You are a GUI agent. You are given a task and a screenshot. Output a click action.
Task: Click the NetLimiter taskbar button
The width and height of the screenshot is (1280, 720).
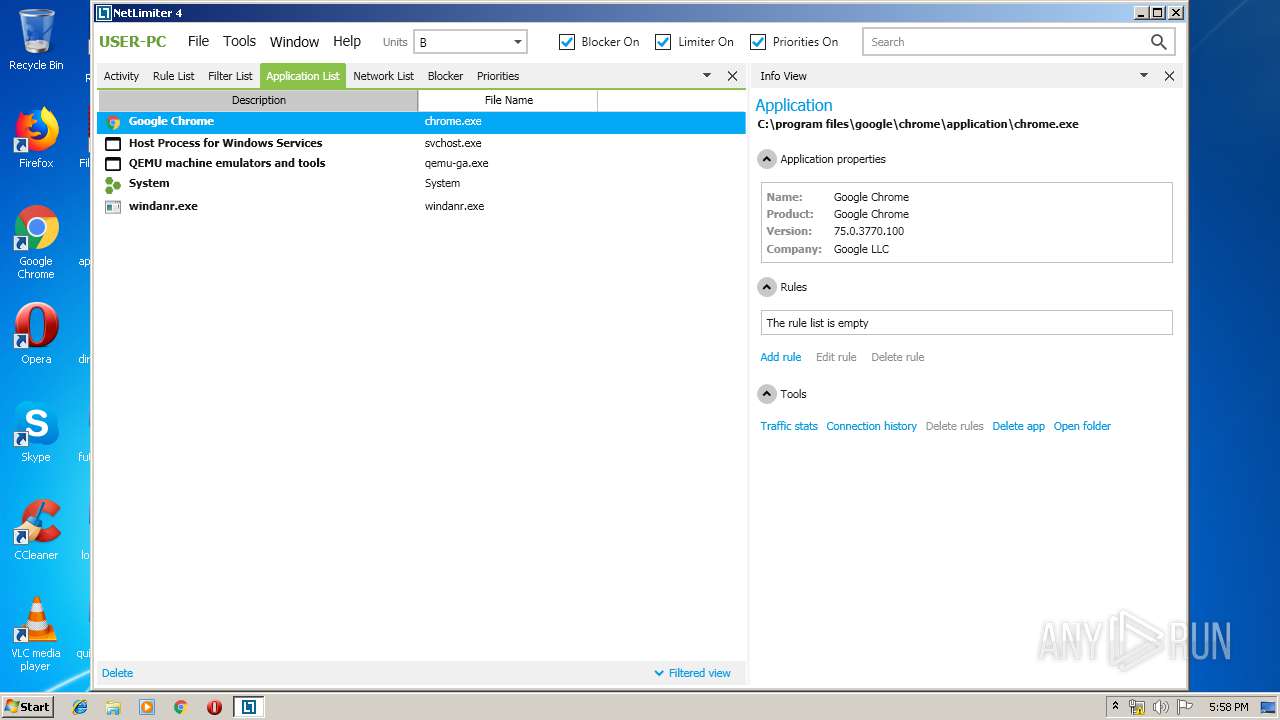[x=248, y=707]
